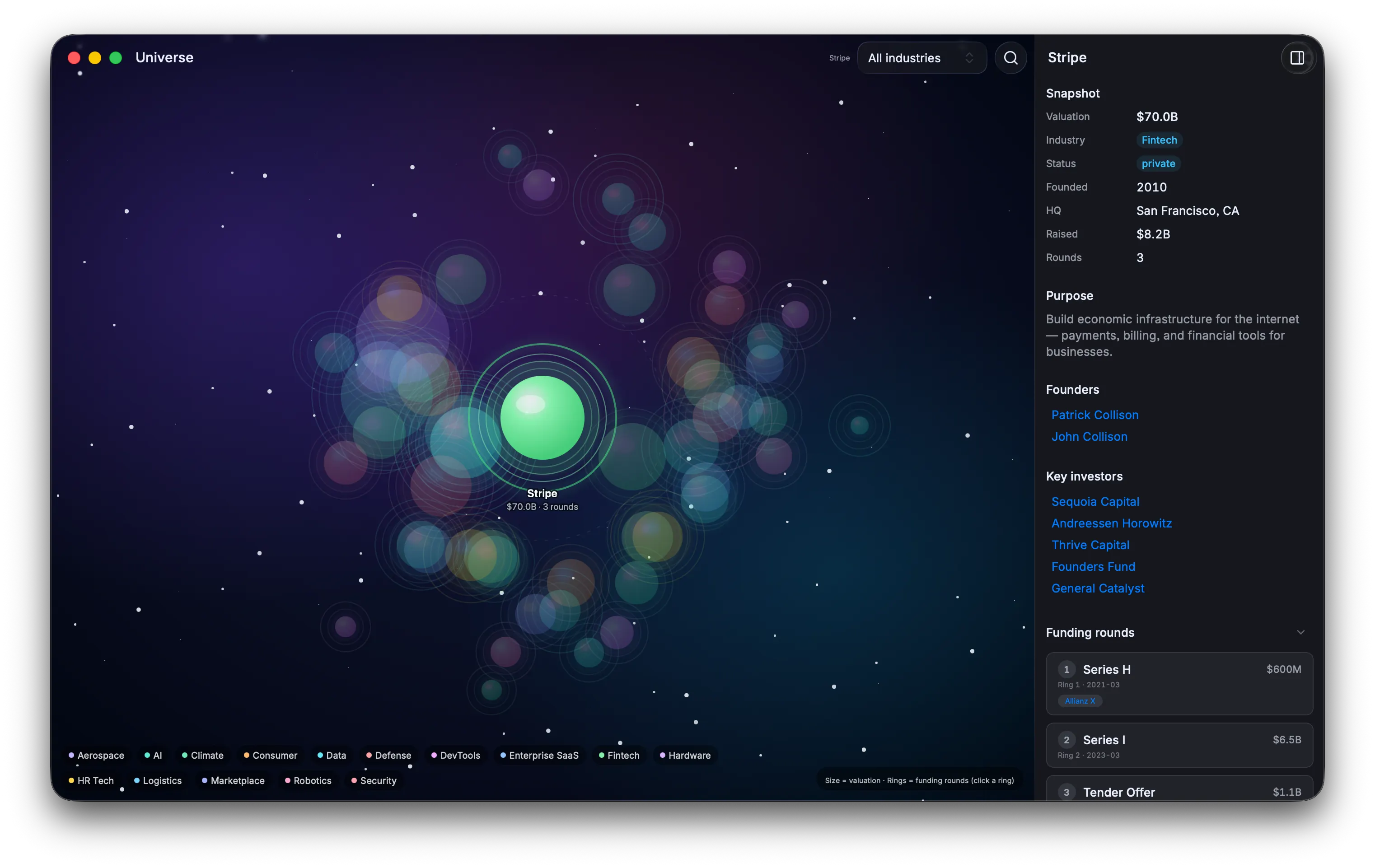Filter by Defense legend chip

[389, 756]
